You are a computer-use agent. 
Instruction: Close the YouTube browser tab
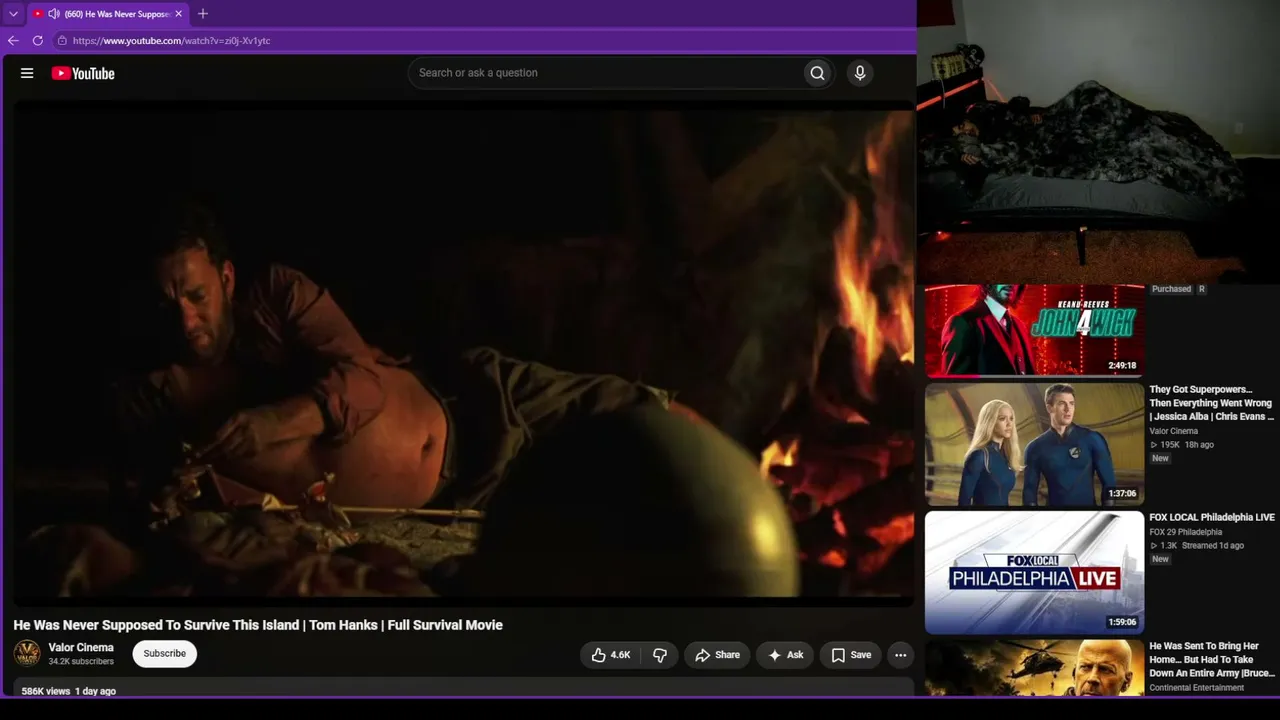coord(179,14)
